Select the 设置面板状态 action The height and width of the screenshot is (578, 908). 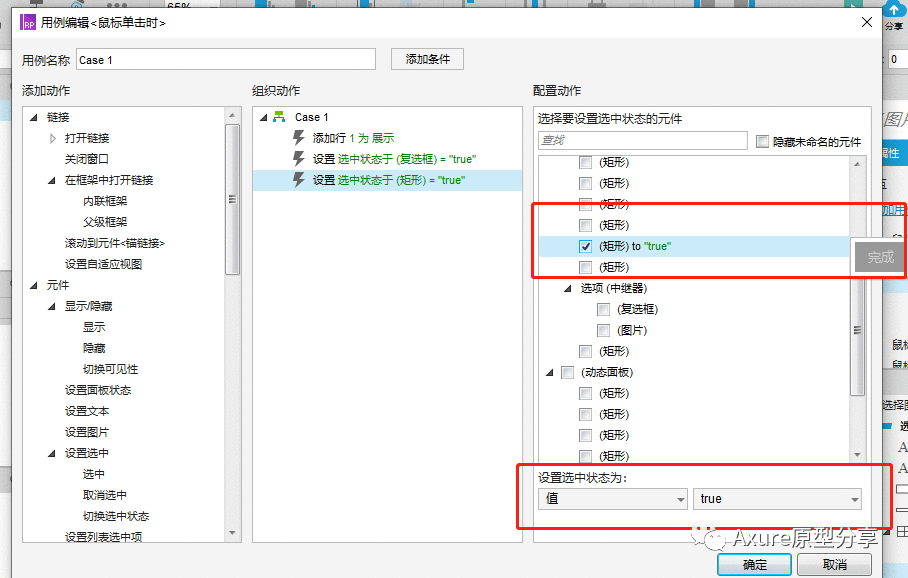98,390
